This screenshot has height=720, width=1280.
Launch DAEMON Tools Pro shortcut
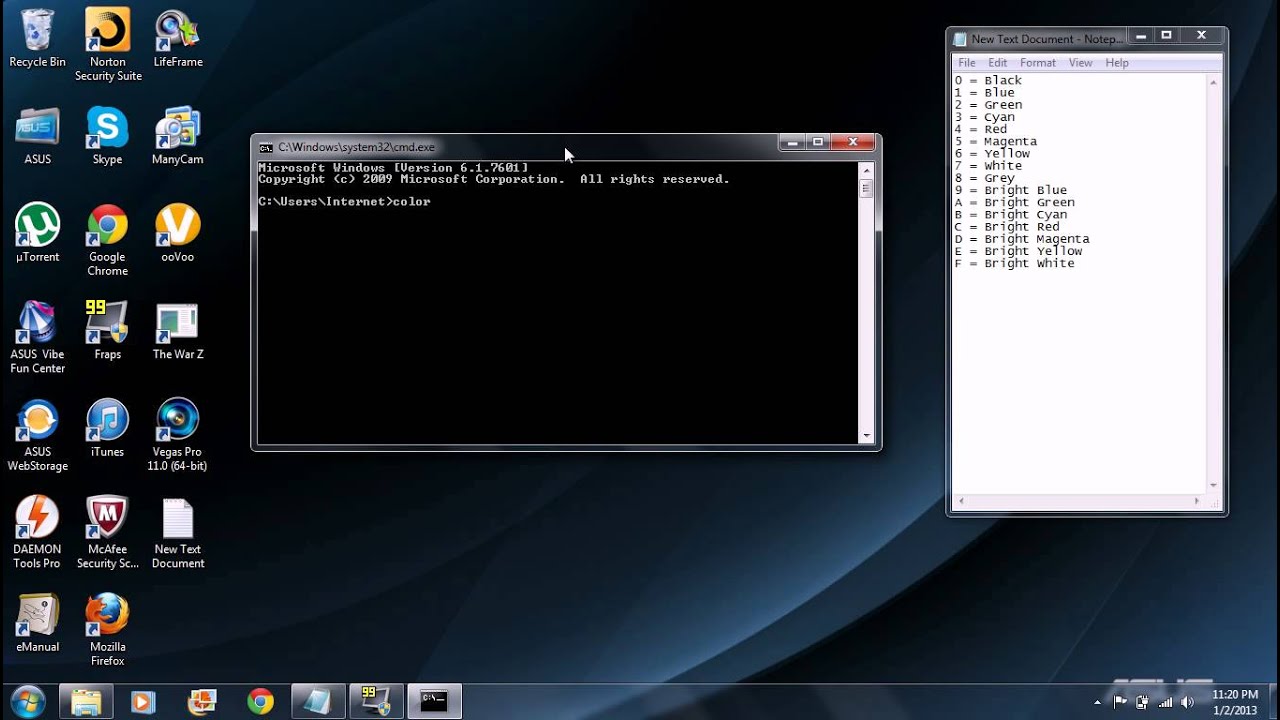click(37, 532)
